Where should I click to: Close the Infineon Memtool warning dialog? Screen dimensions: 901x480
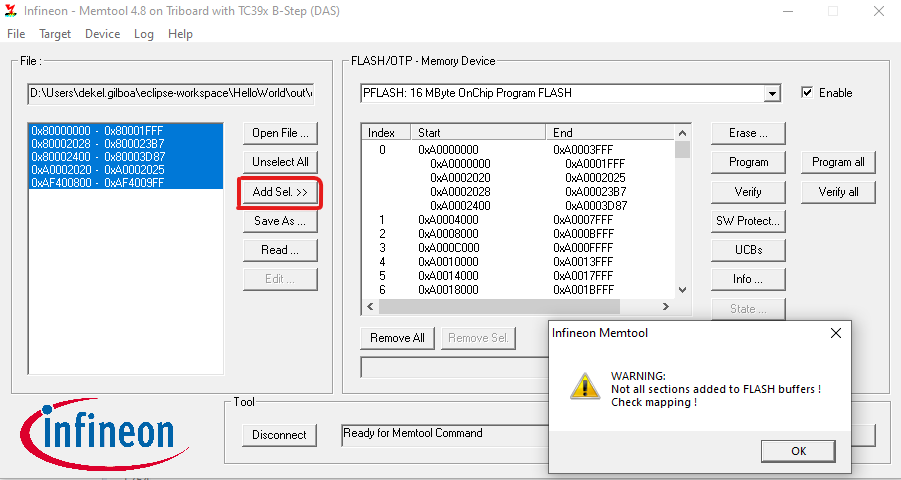click(836, 333)
